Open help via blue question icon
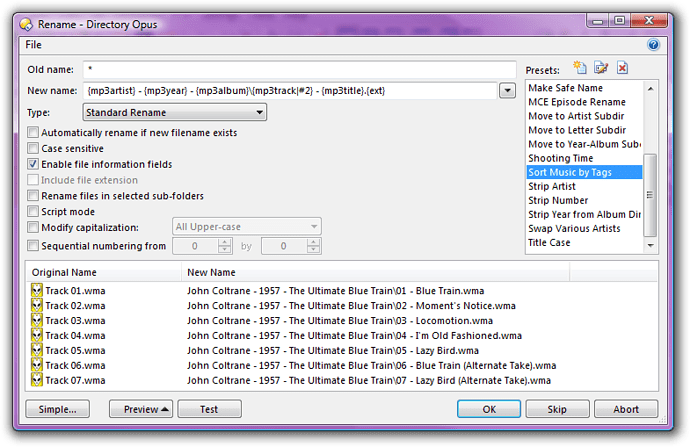This screenshot has height=447, width=690. point(653,44)
